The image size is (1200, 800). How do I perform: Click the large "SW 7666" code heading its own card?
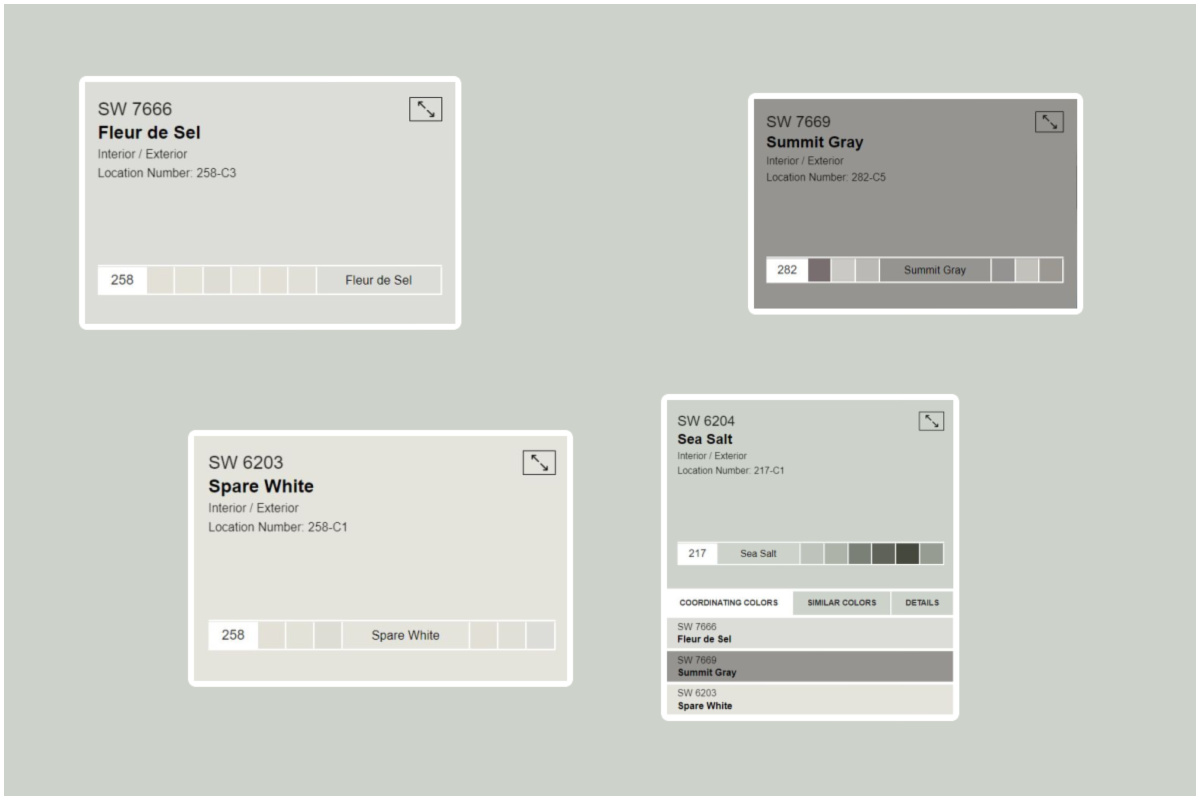click(x=135, y=109)
